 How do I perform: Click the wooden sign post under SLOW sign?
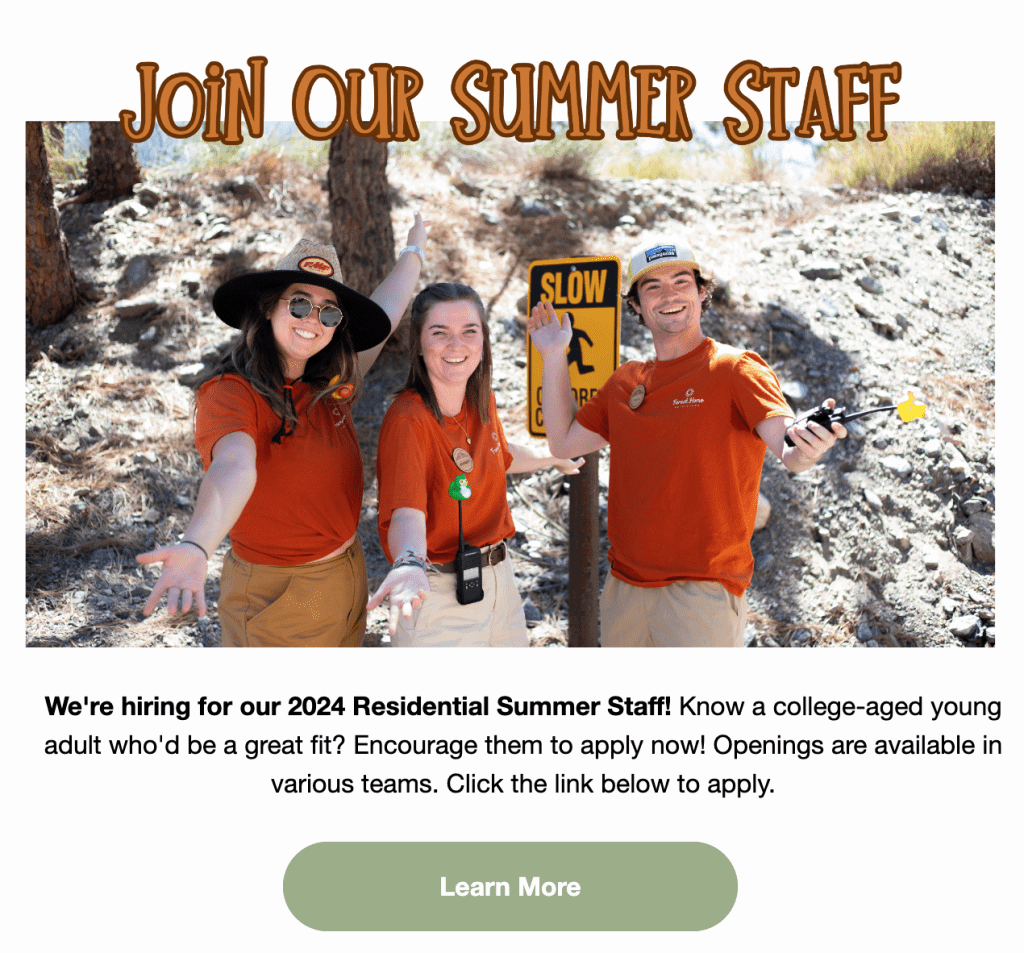[583, 549]
